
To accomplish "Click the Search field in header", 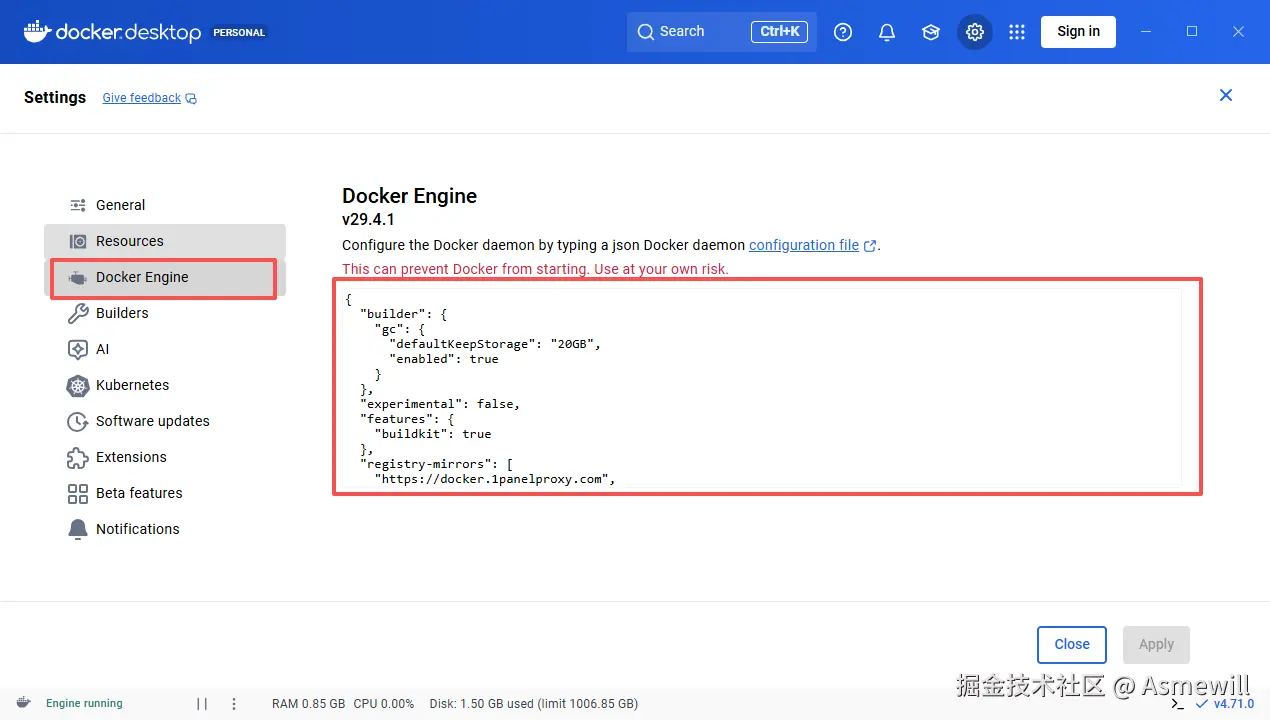I will 722,31.
